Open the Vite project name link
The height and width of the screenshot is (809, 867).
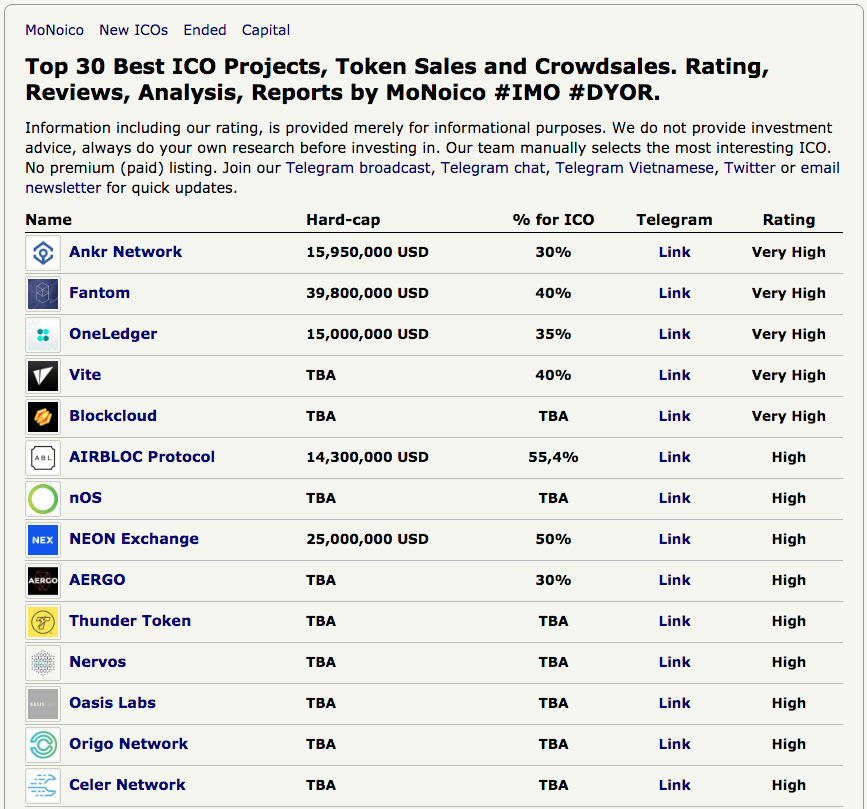85,374
